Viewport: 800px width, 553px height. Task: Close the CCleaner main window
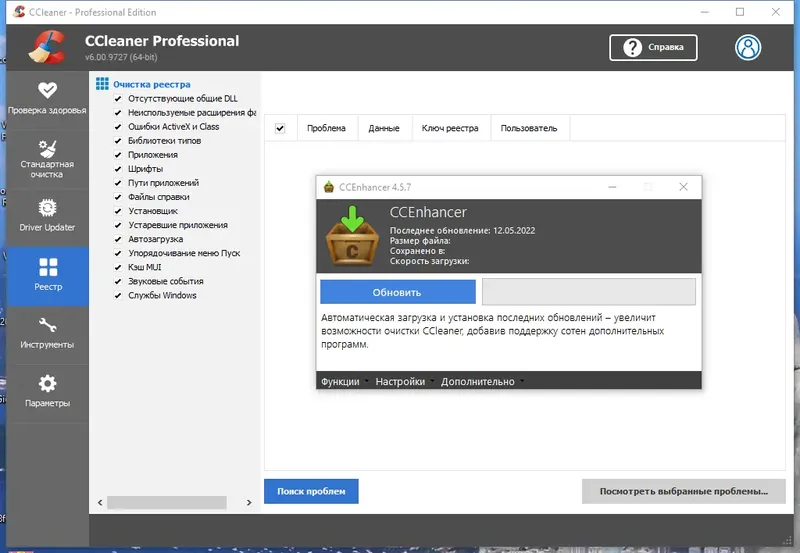click(x=776, y=12)
